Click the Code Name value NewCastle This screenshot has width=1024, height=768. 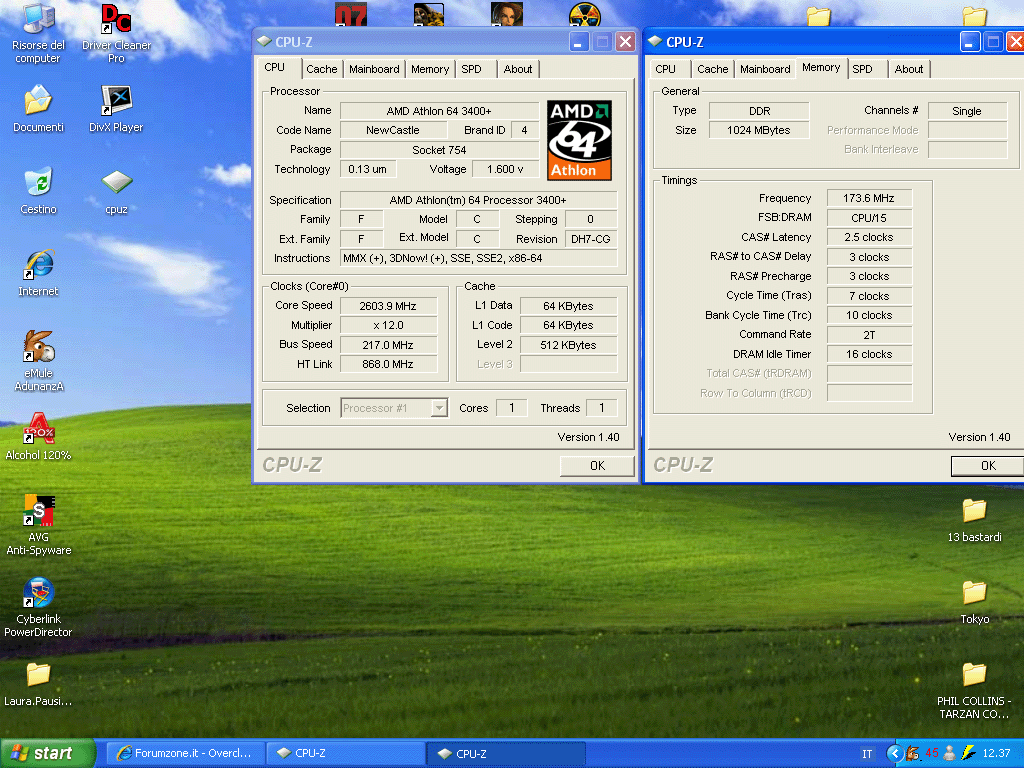(x=392, y=130)
